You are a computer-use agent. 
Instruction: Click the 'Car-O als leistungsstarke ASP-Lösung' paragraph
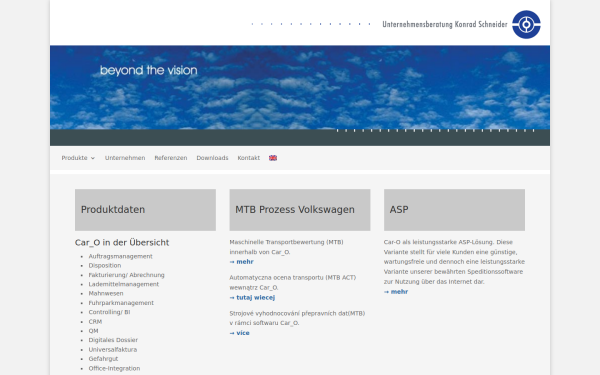pos(454,262)
